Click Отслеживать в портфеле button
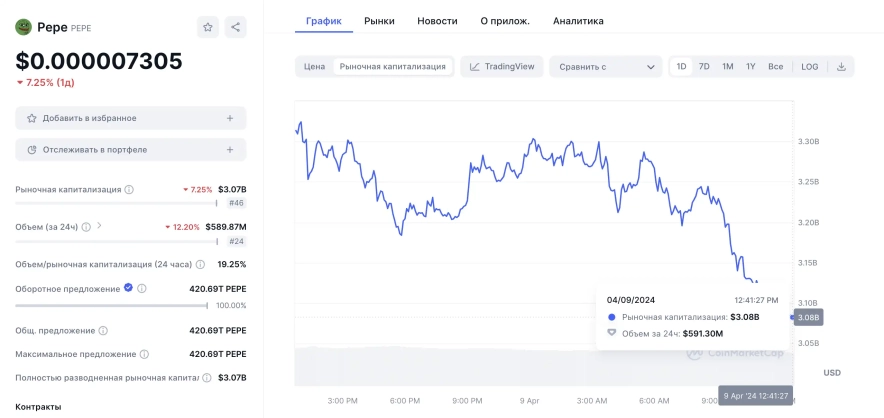Image resolution: width=884 pixels, height=418 pixels. 130,150
